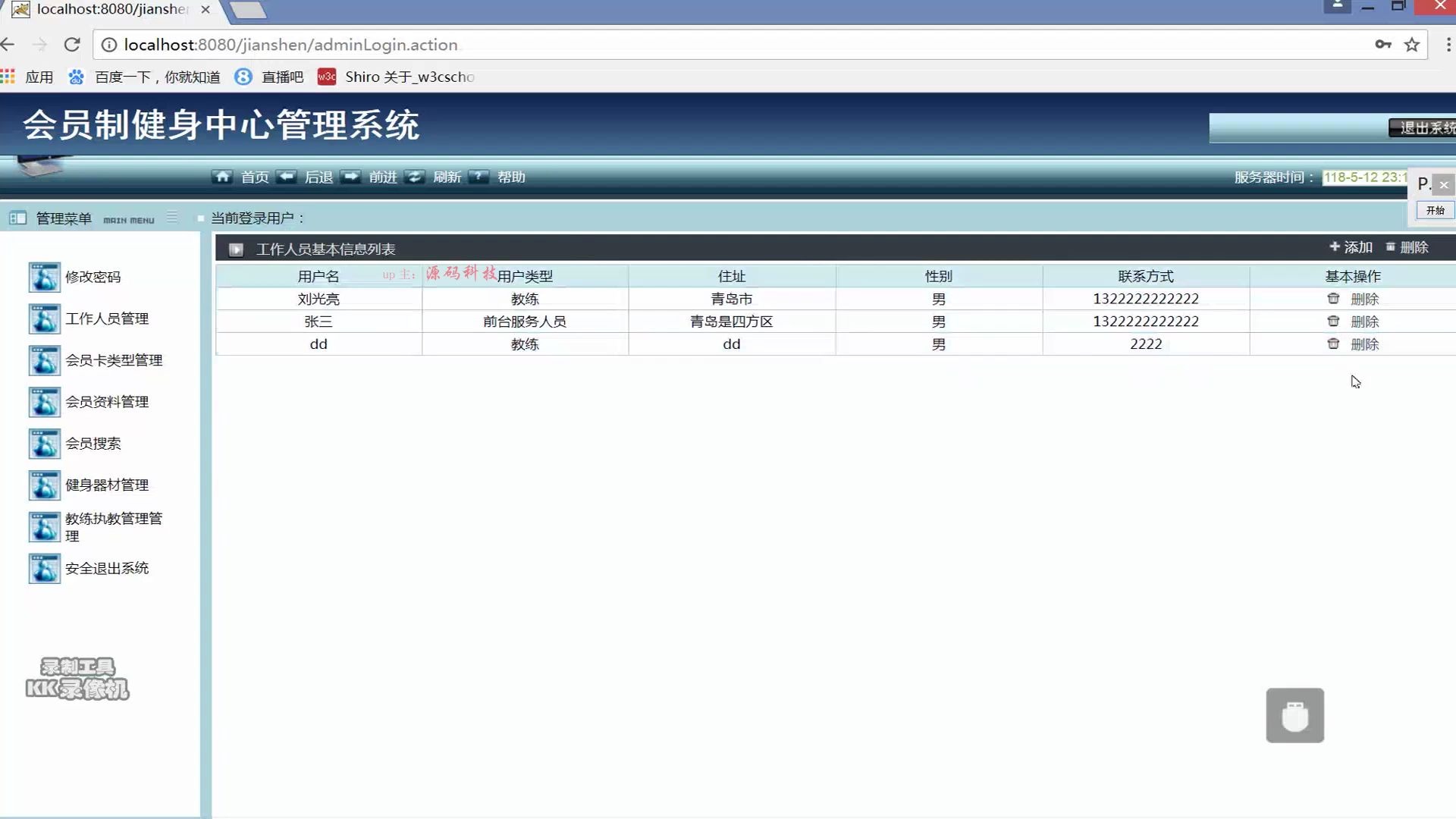Click the play icon in 工作人员基本信息列表 header
The width and height of the screenshot is (1456, 819).
236,249
